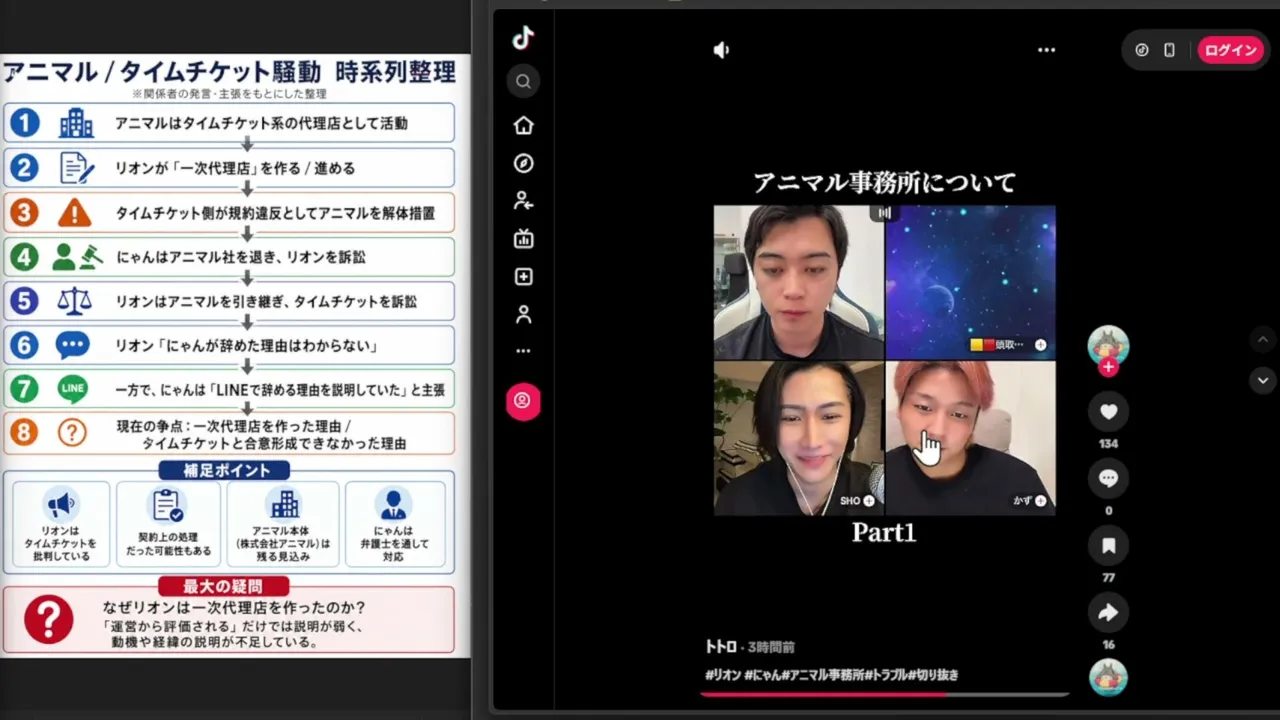Go to the TikTok Home feed icon
This screenshot has width=1280, height=720.
click(523, 125)
